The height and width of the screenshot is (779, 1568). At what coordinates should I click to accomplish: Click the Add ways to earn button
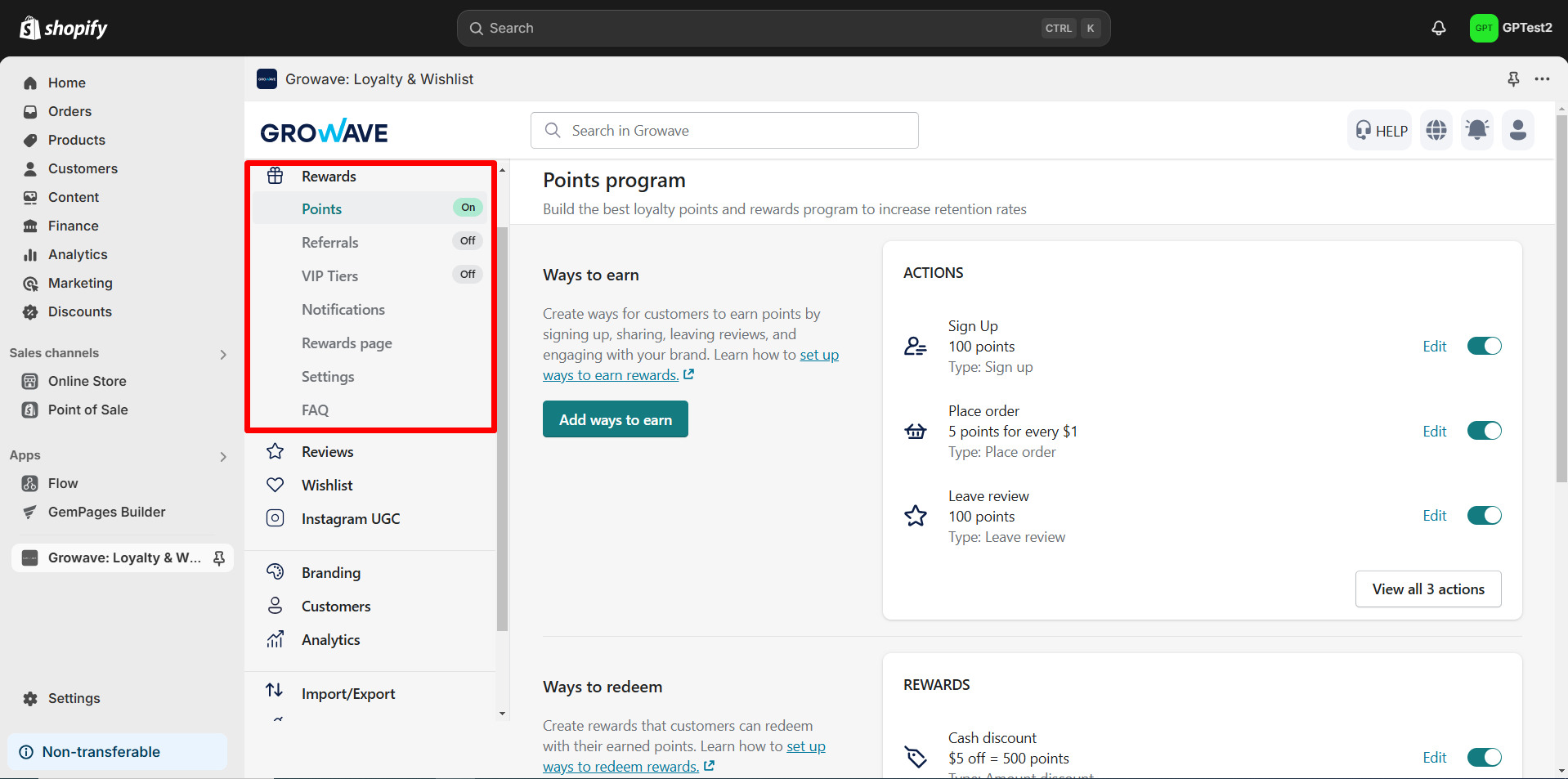click(616, 419)
